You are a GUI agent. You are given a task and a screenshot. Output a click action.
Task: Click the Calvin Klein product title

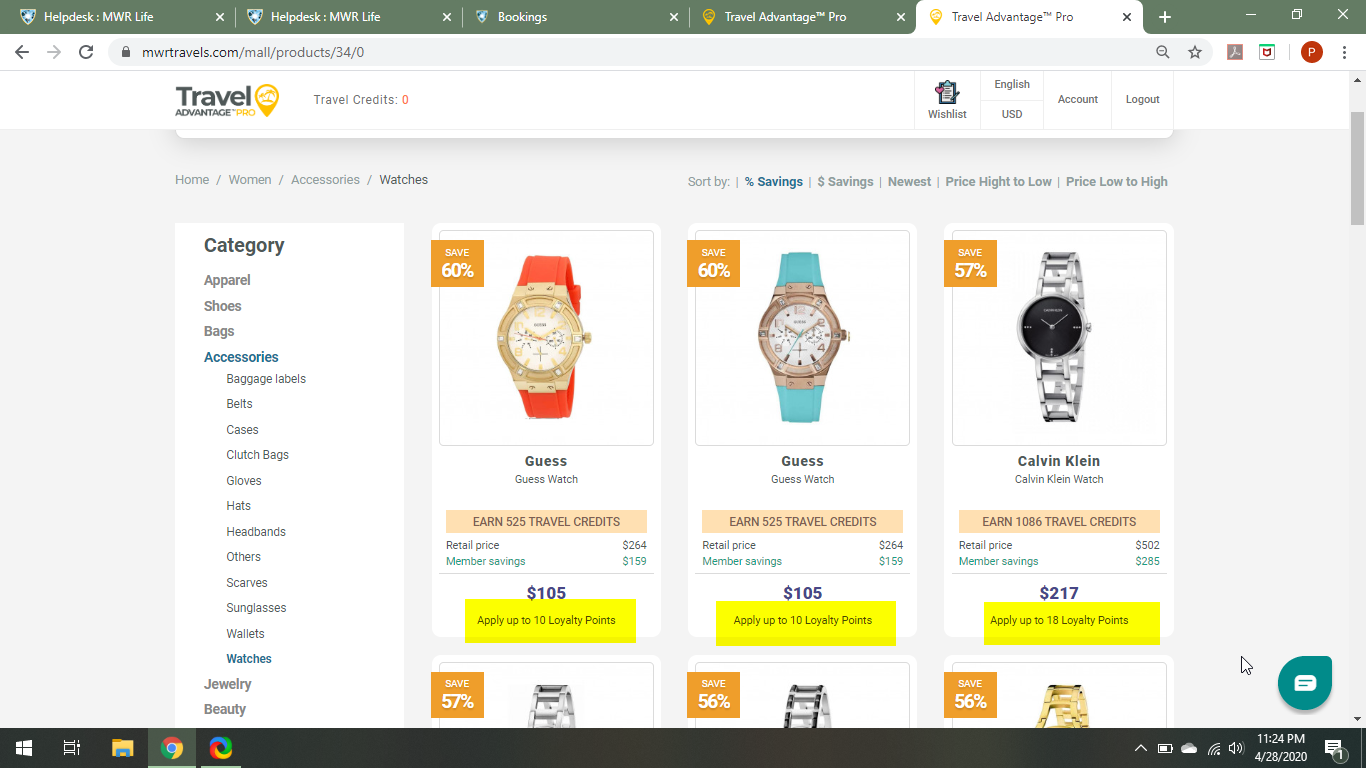coord(1059,461)
